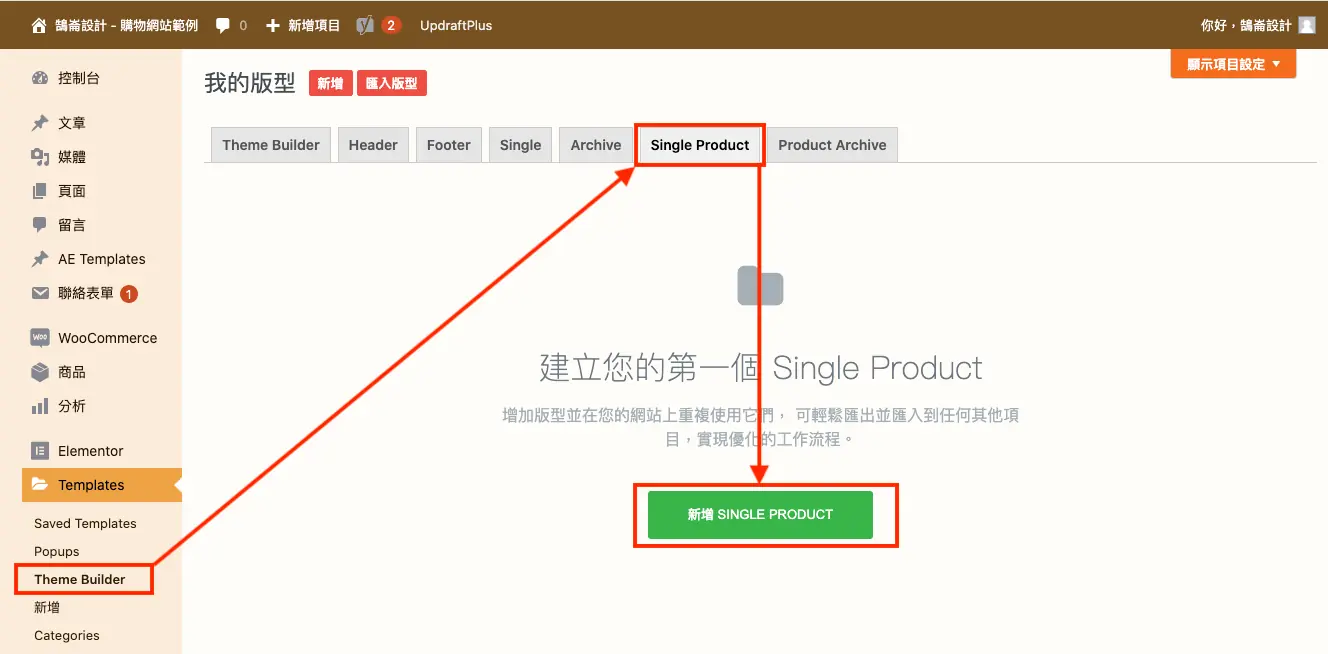Viewport: 1328px width, 654px height.
Task: Open Templates menu label
Action: coord(91,485)
